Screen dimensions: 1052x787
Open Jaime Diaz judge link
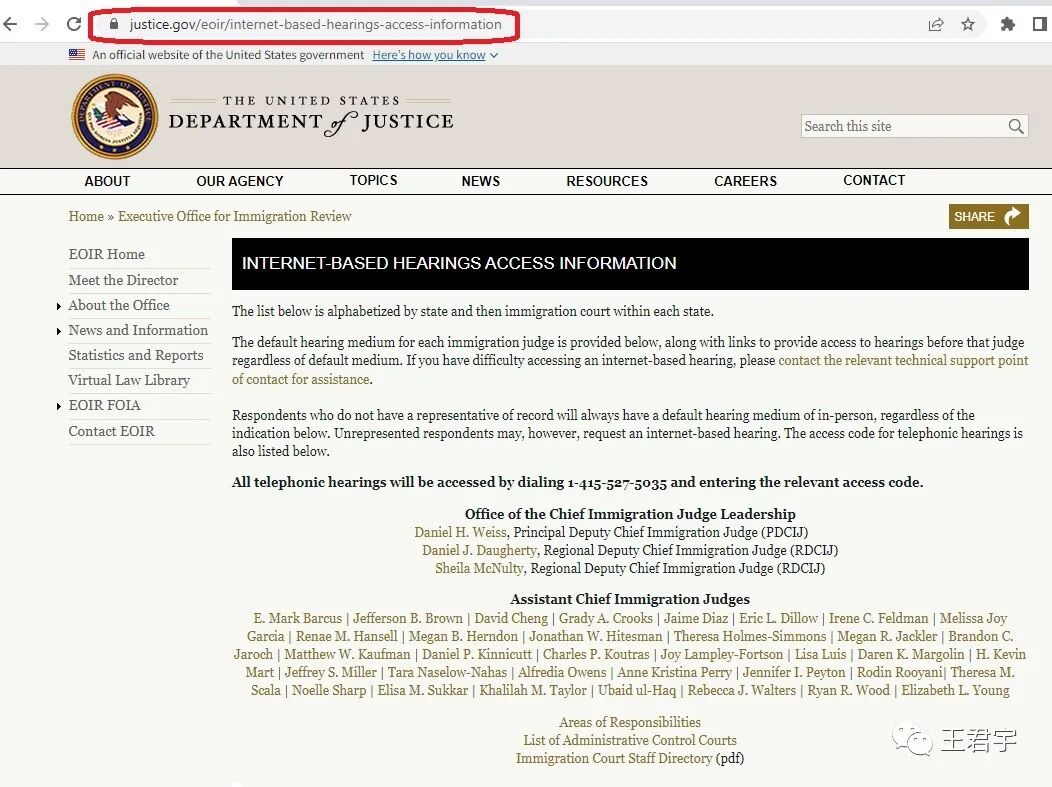tap(696, 619)
